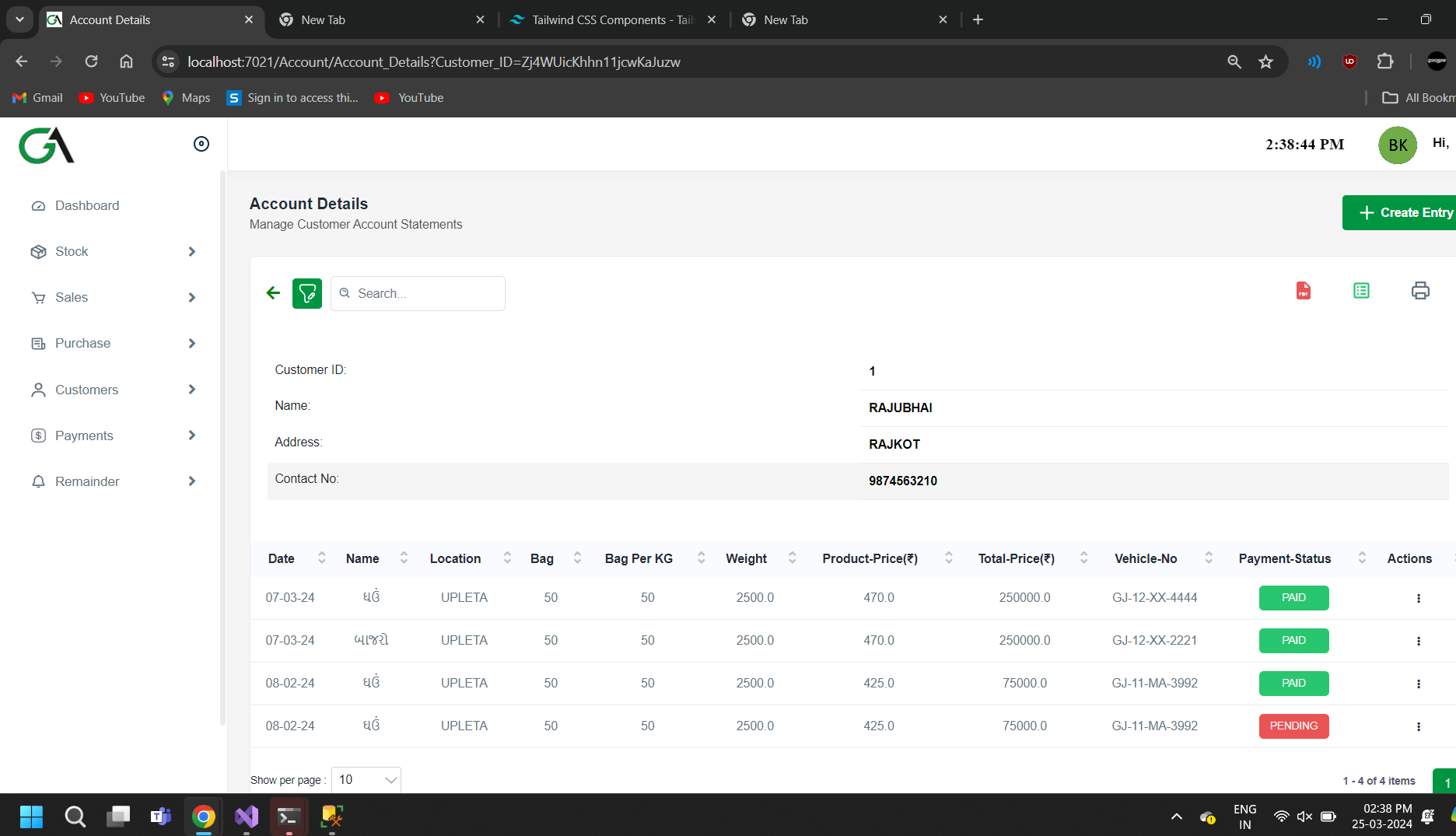This screenshot has width=1456, height=836.
Task: Open Visual Studio from taskbar
Action: (247, 817)
